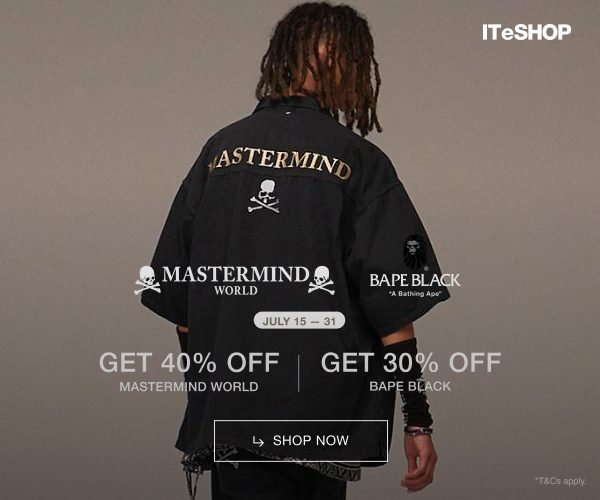Click the BAPE BLACK caption under 30% off
Image resolution: width=600 pixels, height=500 pixels.
(410, 386)
